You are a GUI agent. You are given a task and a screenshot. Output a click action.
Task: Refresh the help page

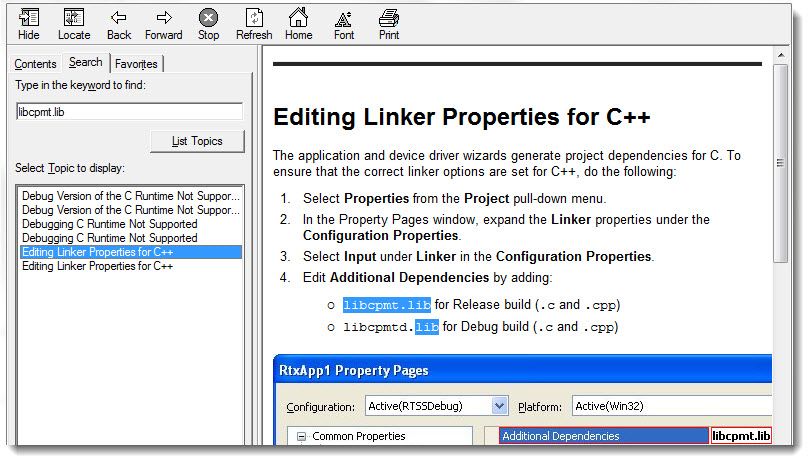click(x=254, y=18)
